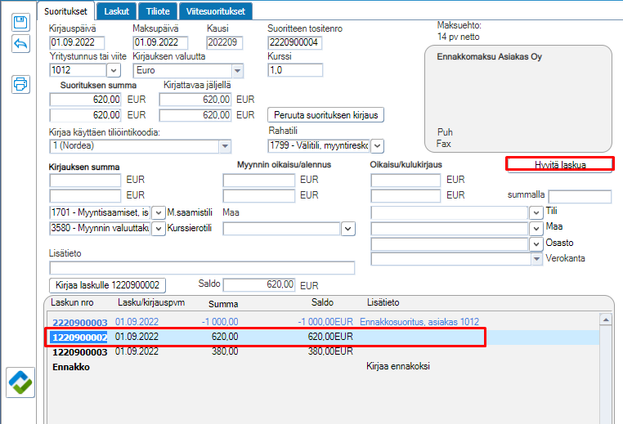
Task: Click the second Suorituksen summa field
Action: pyautogui.click(x=85, y=115)
